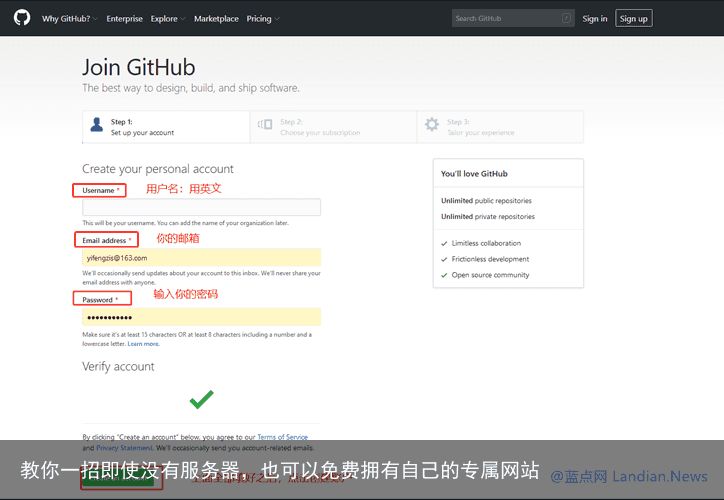Image resolution: width=724 pixels, height=500 pixels.
Task: Go to Enterprise page
Action: click(x=124, y=19)
